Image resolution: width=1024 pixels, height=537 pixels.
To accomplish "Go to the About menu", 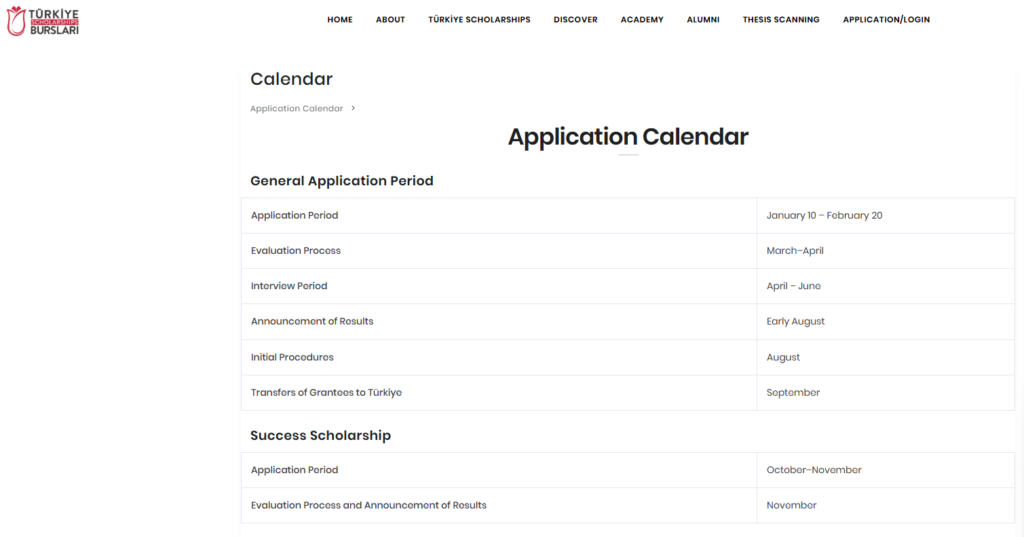I will click(x=390, y=20).
